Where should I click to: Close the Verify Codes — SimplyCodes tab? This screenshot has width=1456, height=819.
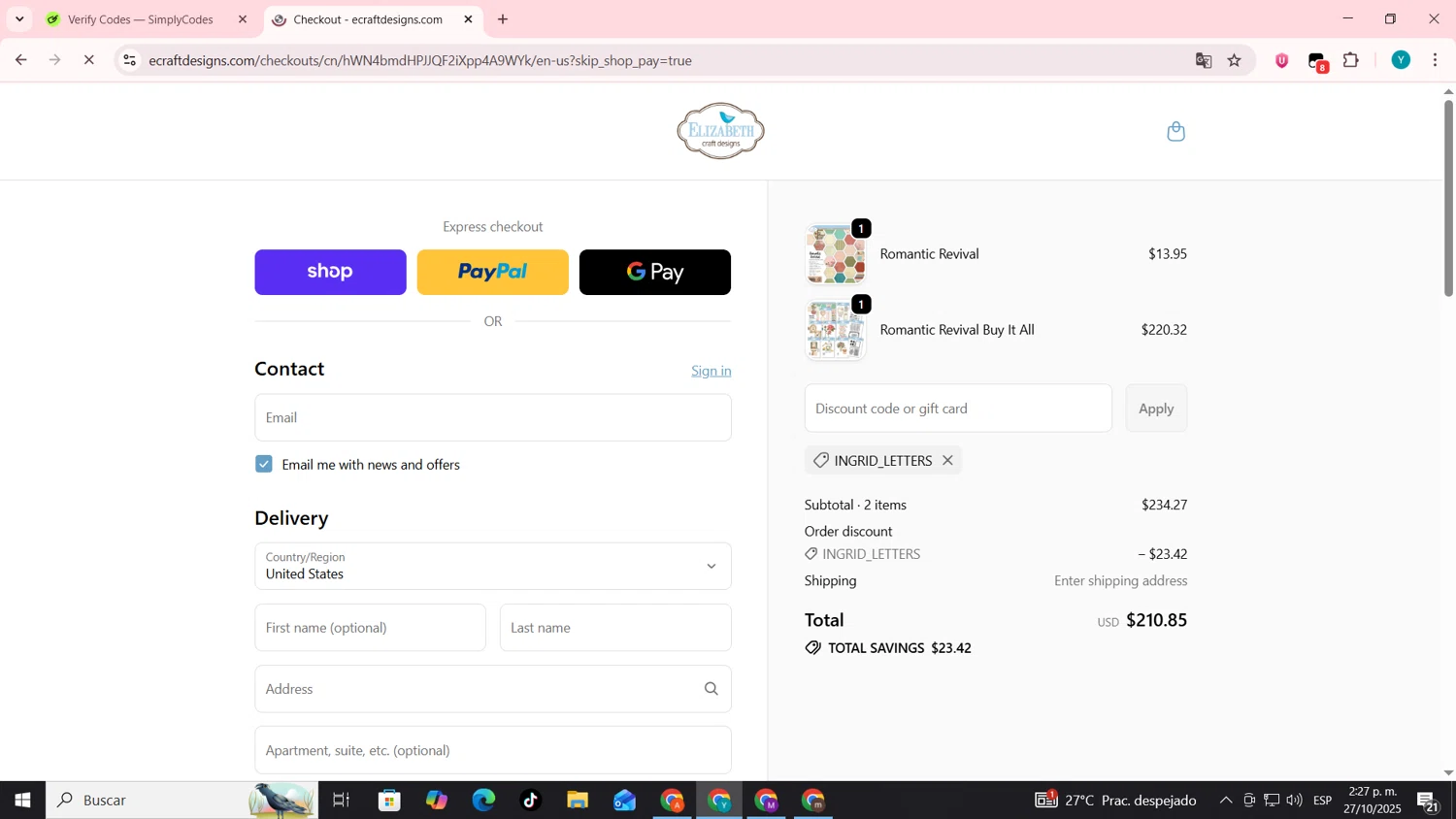[x=243, y=19]
